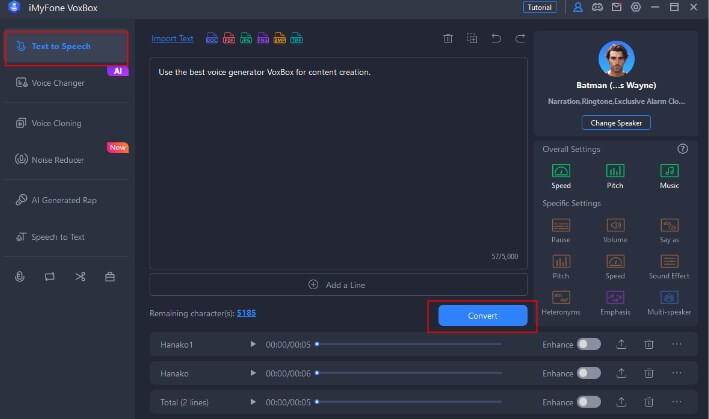Open Pitch under Overall Settings

pyautogui.click(x=615, y=176)
